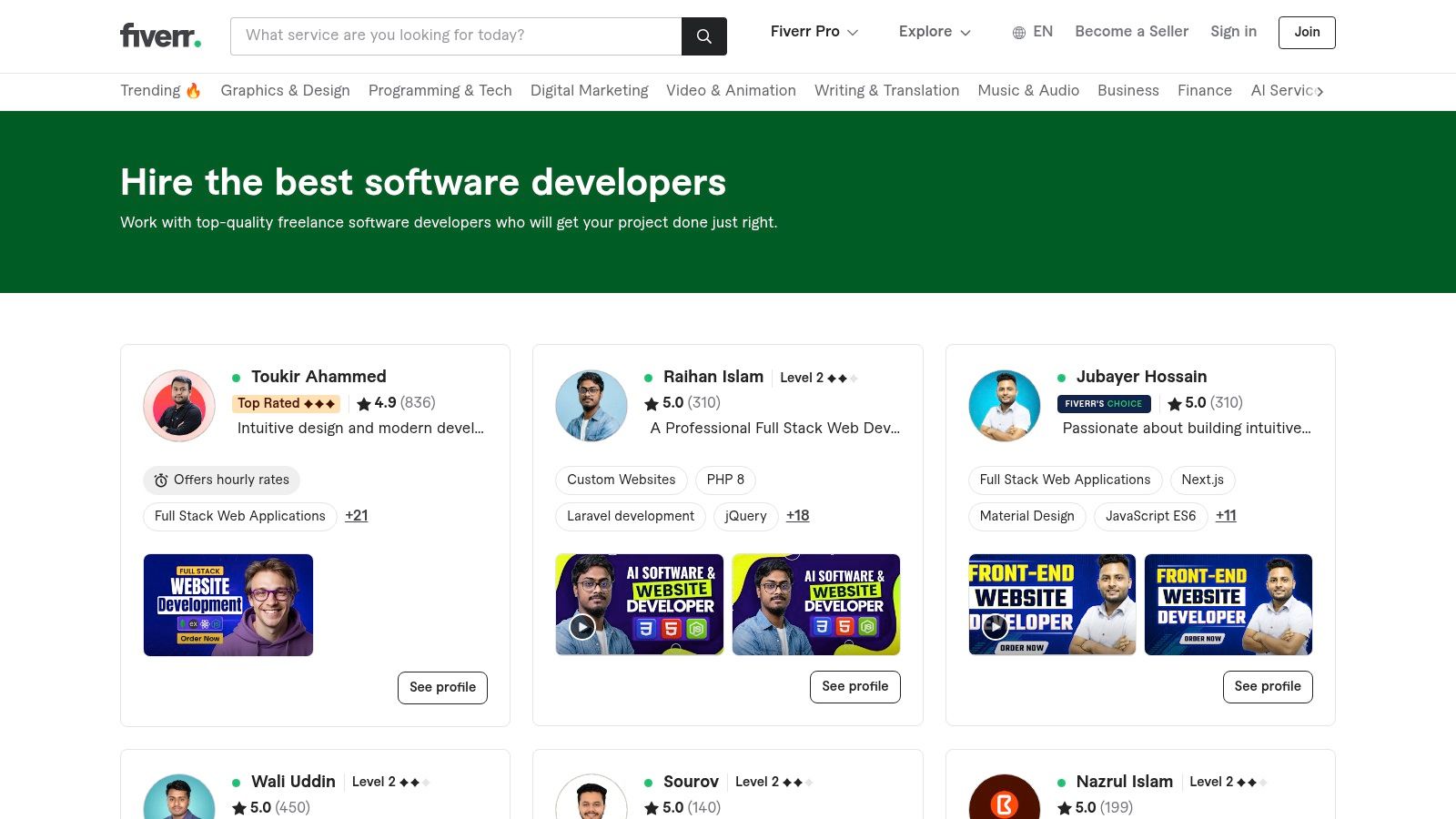The height and width of the screenshot is (819, 1456).
Task: Select the Music & Audio category
Action: [1028, 90]
